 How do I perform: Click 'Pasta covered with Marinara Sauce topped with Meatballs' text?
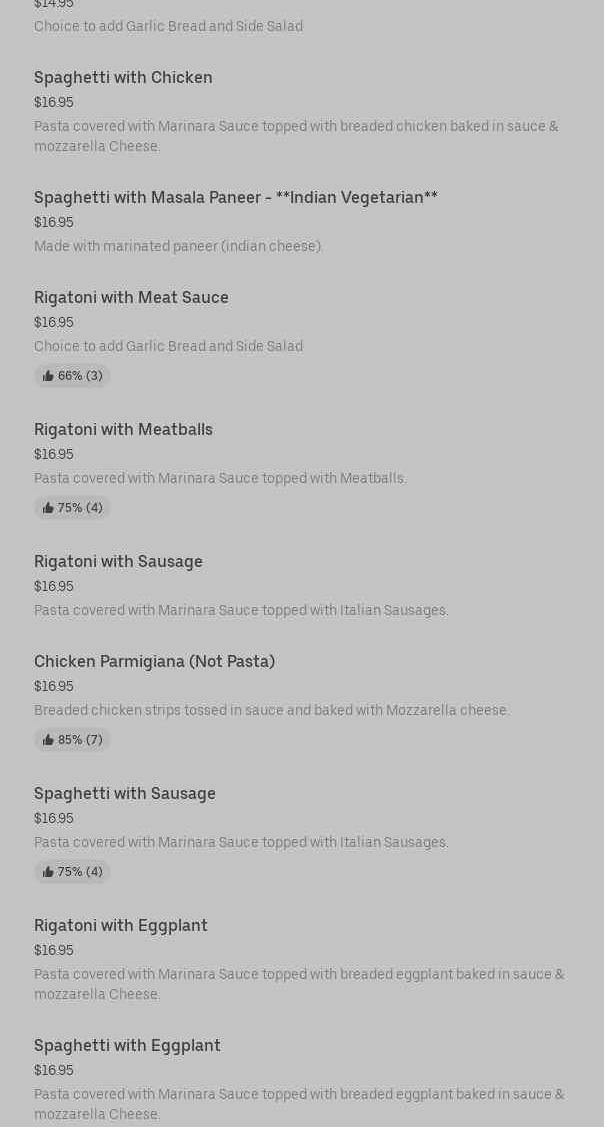(x=220, y=478)
